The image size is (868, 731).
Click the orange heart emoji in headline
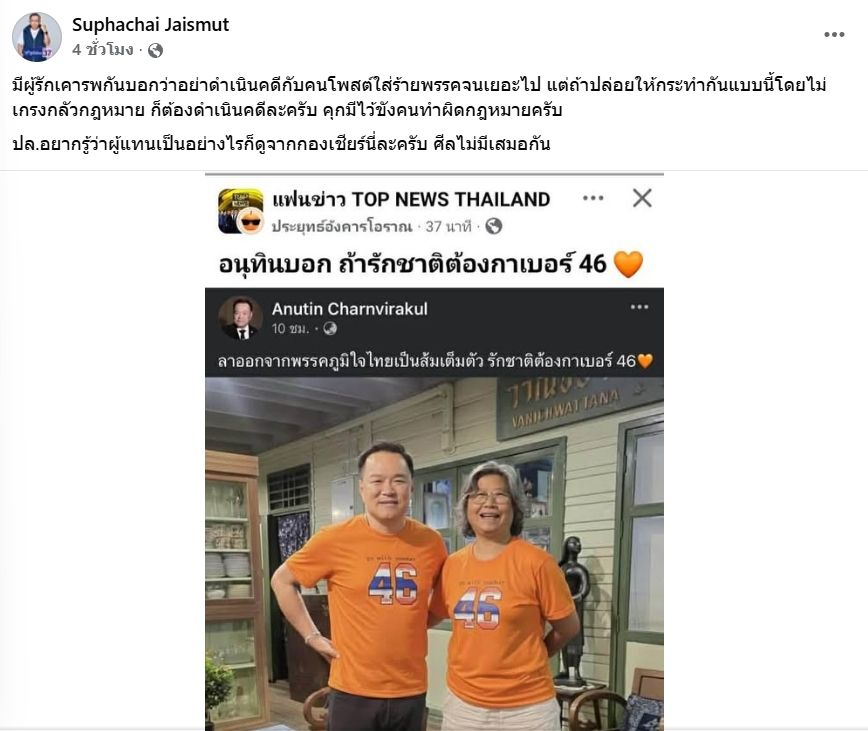628,264
